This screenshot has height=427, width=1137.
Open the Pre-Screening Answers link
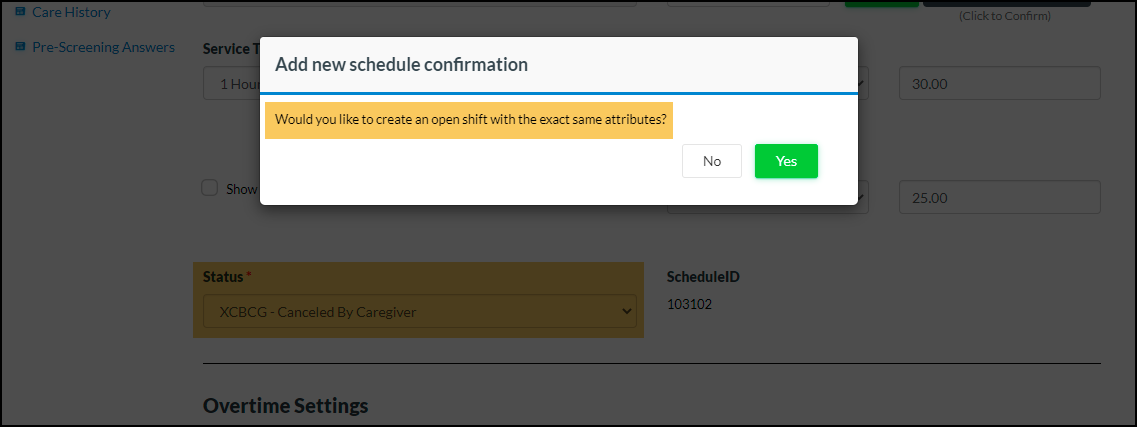coord(103,47)
